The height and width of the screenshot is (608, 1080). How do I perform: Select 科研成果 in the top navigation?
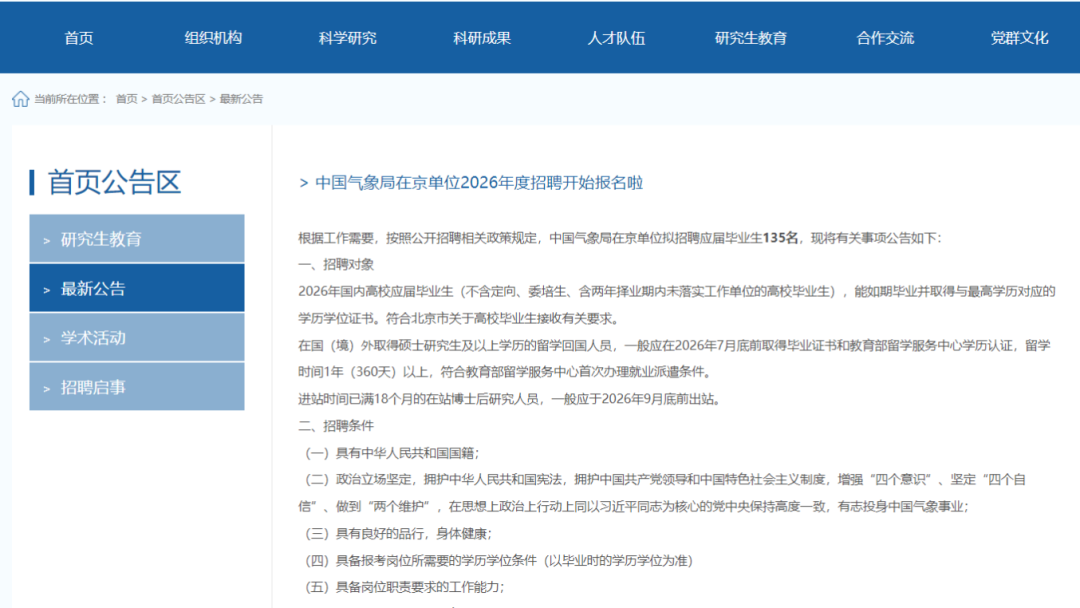click(x=482, y=38)
